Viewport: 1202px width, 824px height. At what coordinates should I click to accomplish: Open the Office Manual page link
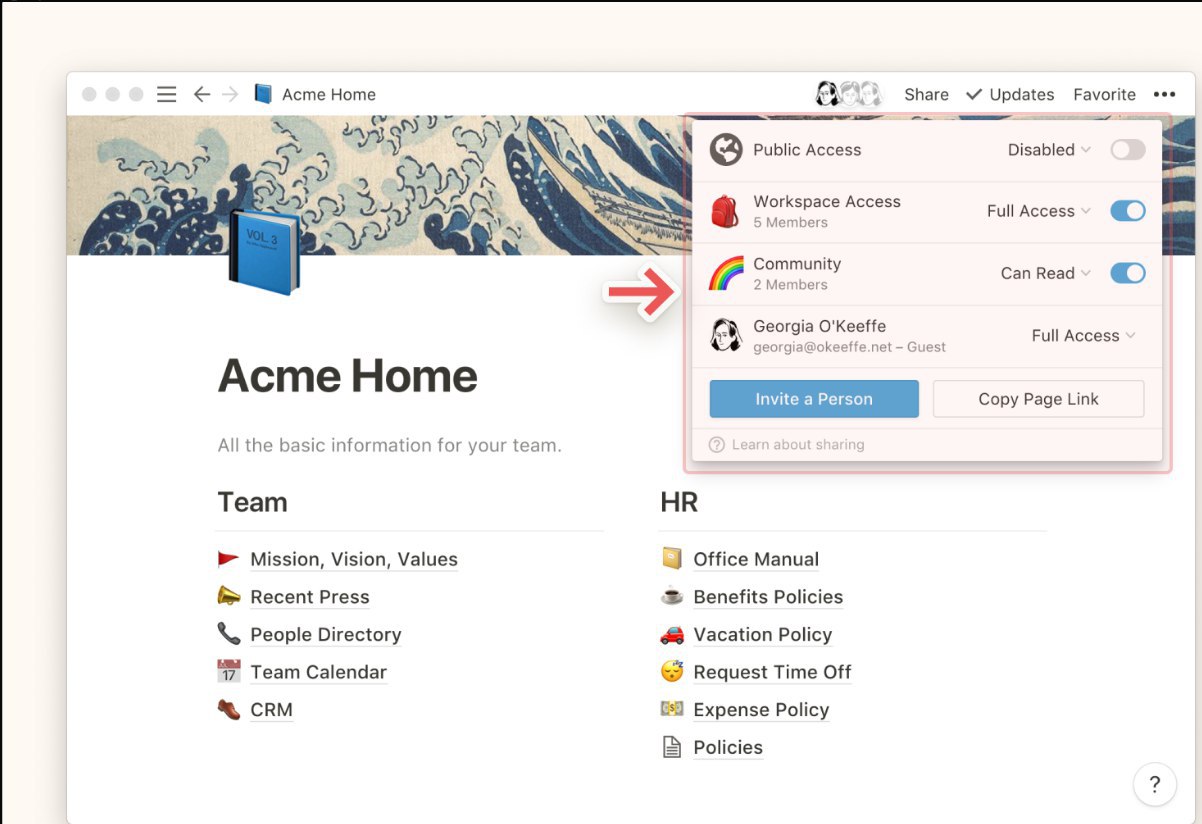click(x=756, y=559)
